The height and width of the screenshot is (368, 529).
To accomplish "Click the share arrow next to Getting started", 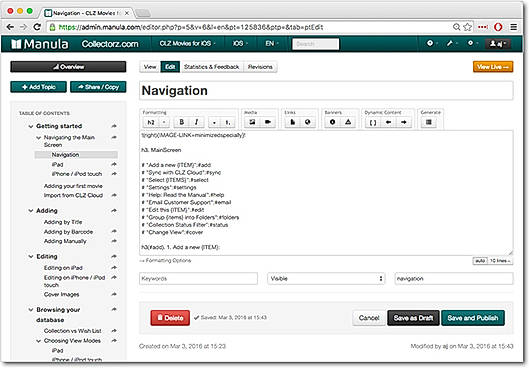I will 114,126.
